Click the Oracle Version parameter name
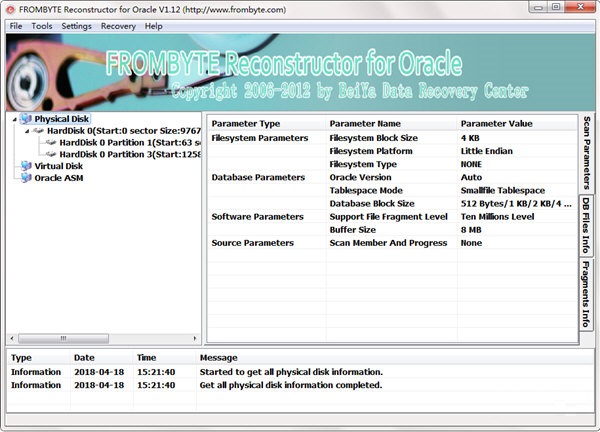 coord(360,178)
